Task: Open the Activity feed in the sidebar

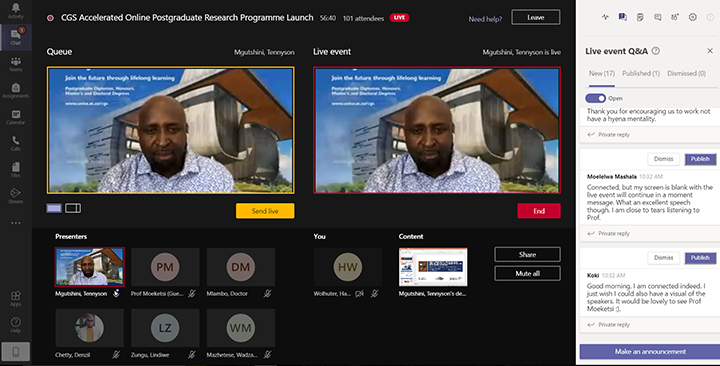Action: (x=16, y=11)
